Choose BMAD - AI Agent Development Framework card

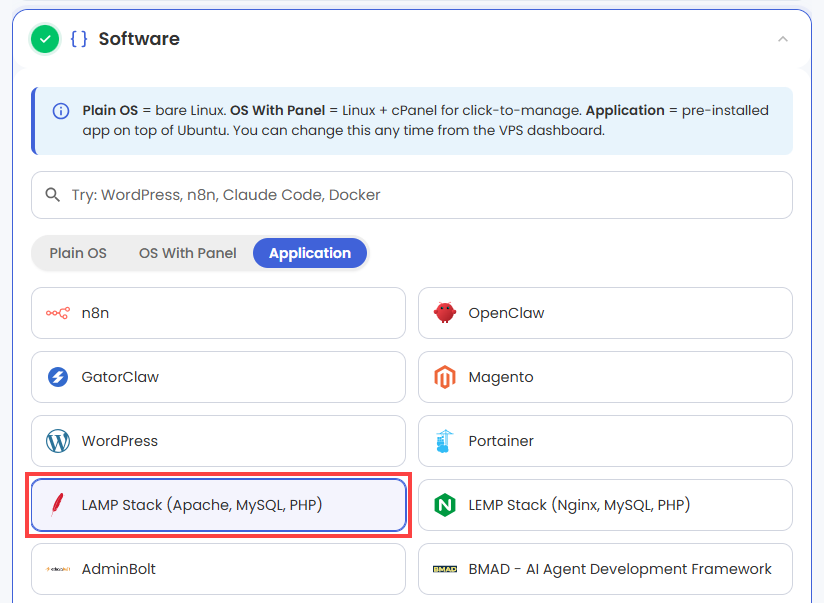click(x=605, y=569)
